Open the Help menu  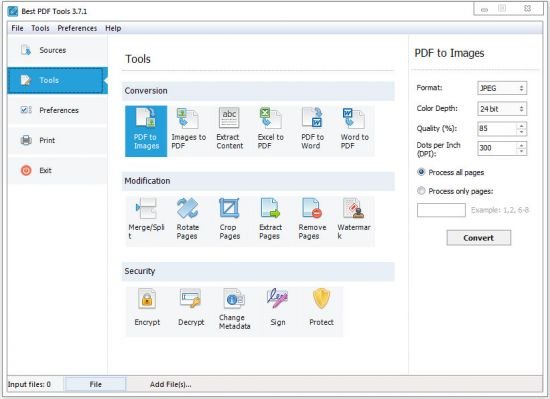coord(113,28)
